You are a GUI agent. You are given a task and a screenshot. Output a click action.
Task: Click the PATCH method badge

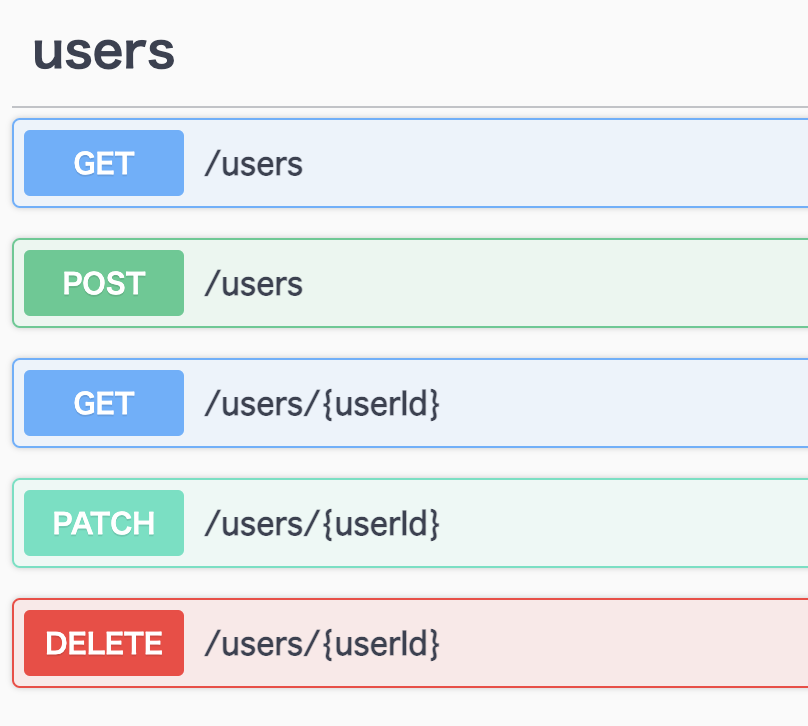click(103, 523)
